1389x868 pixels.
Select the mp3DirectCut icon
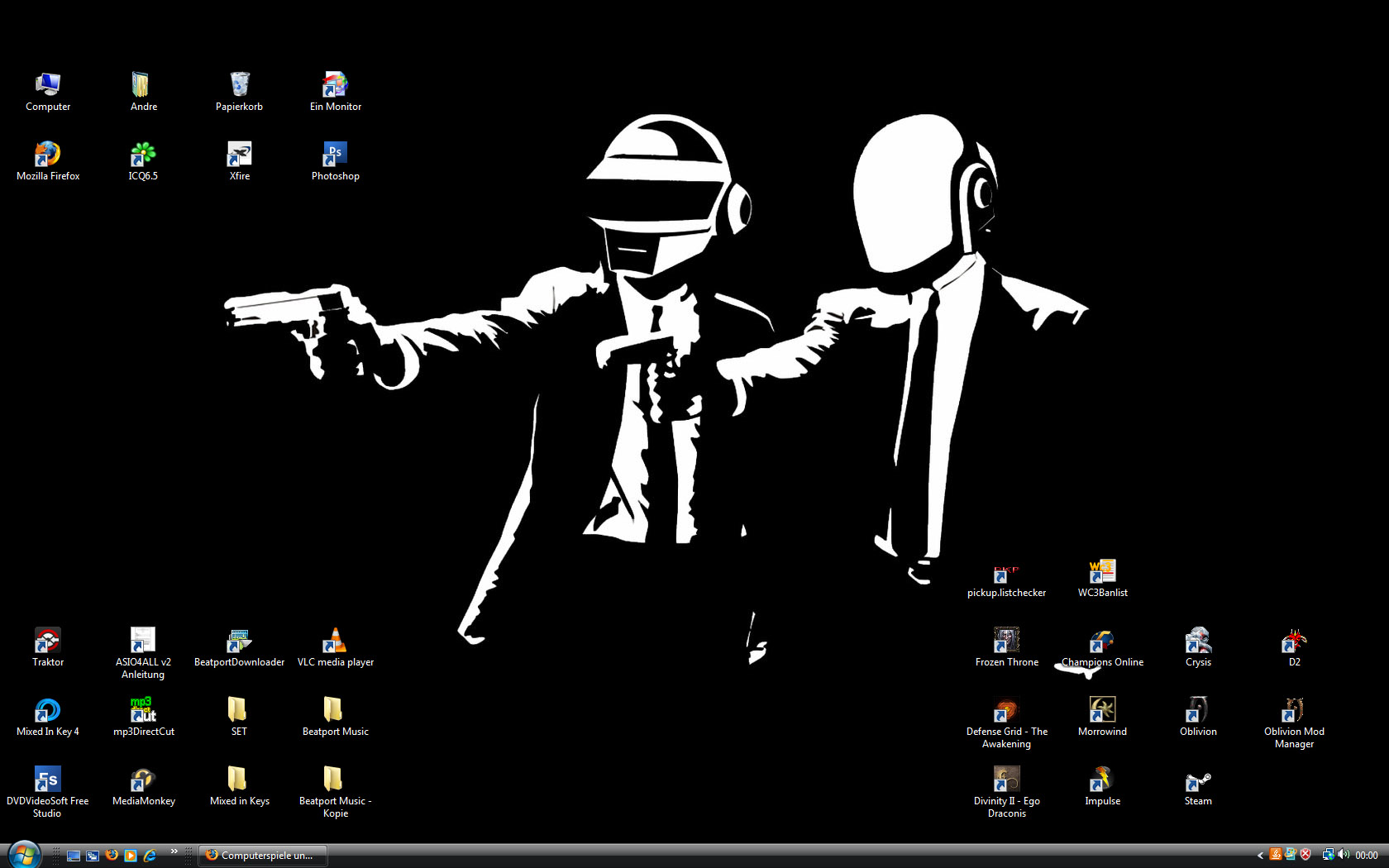pos(143,717)
